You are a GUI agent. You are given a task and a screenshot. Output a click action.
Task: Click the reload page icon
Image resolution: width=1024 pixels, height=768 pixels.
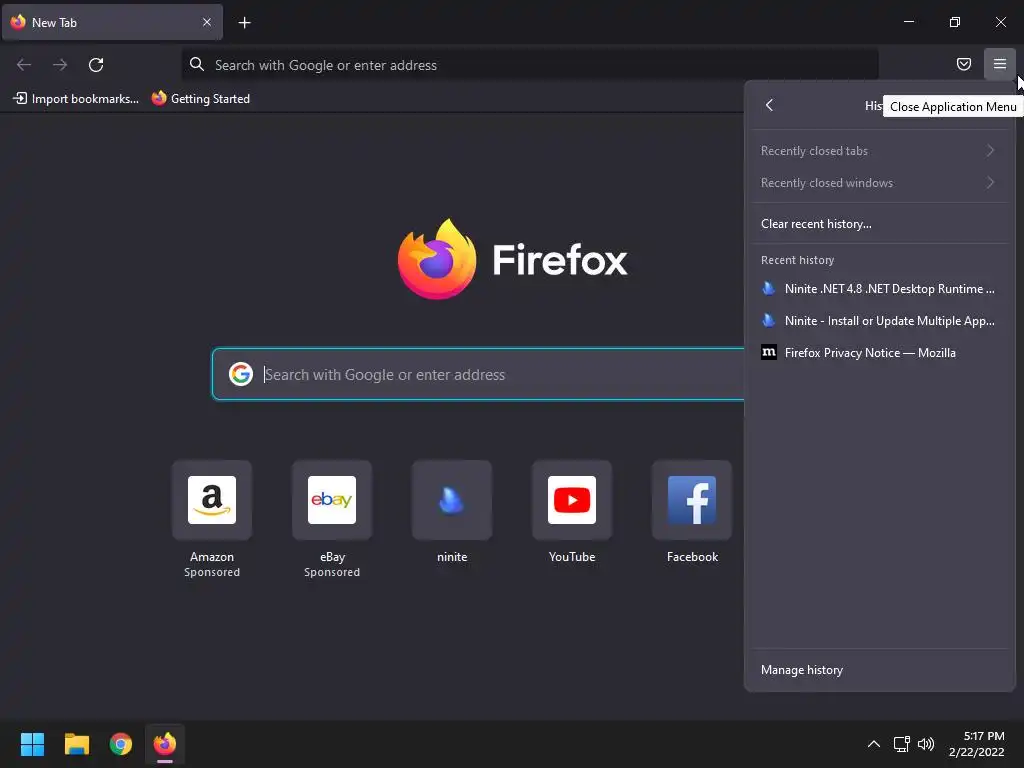[96, 65]
